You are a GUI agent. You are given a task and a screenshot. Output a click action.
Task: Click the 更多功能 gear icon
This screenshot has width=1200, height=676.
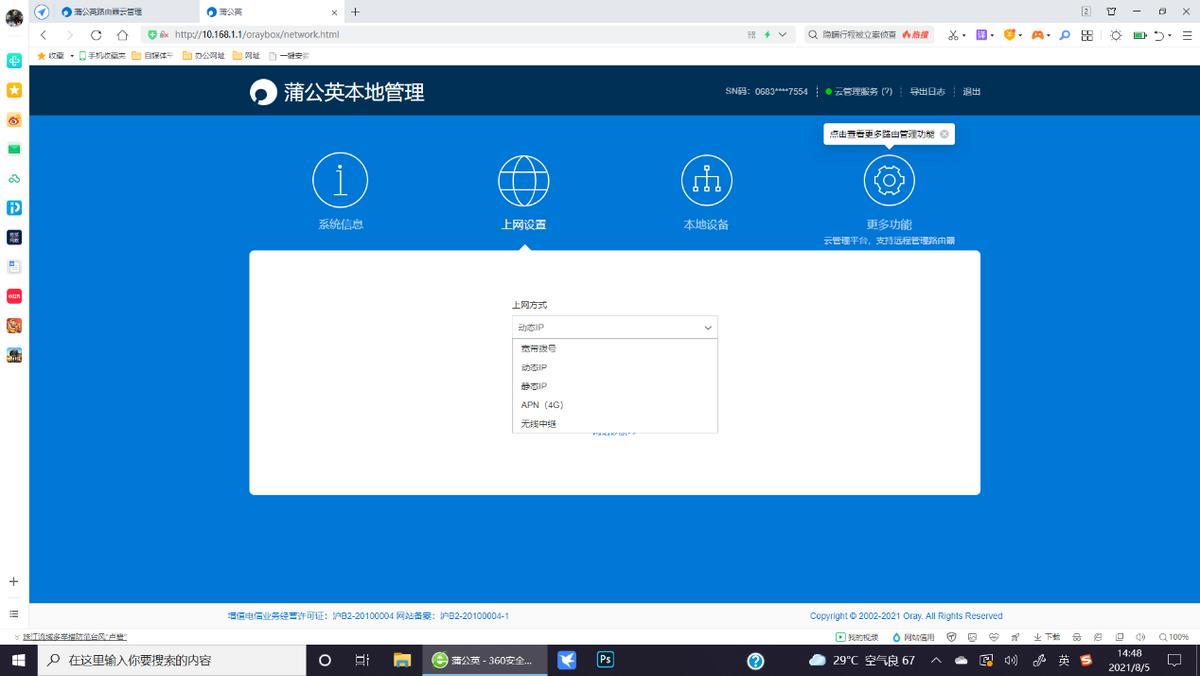tap(888, 180)
